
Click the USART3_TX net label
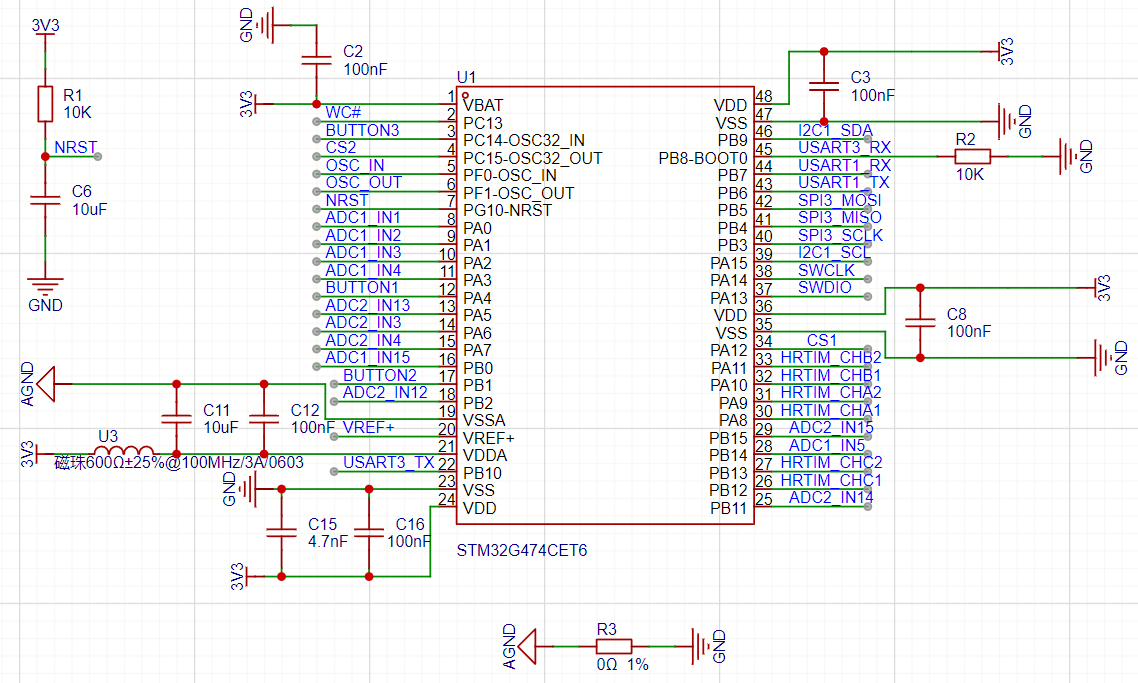click(388, 462)
